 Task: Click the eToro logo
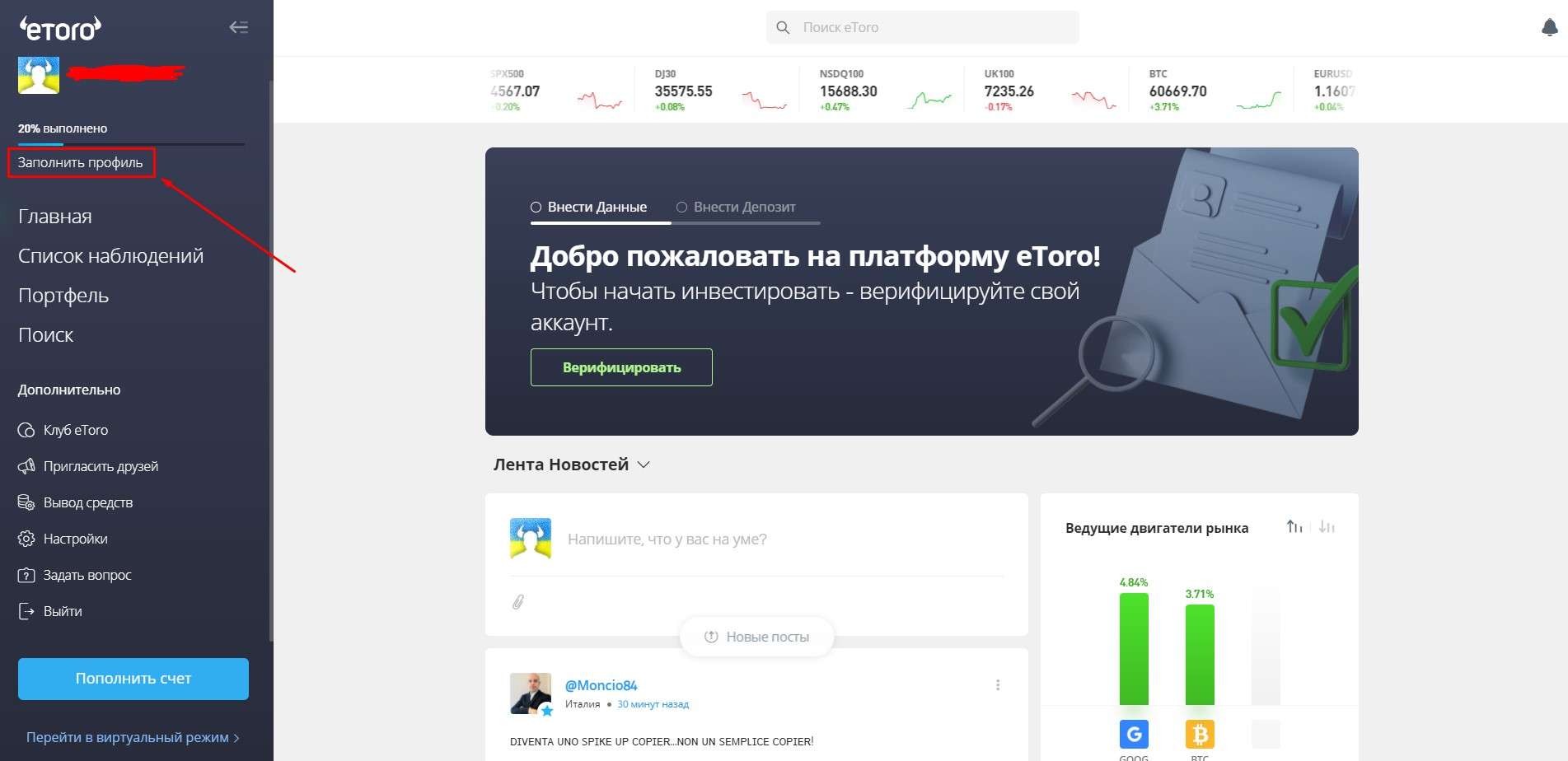tap(60, 29)
